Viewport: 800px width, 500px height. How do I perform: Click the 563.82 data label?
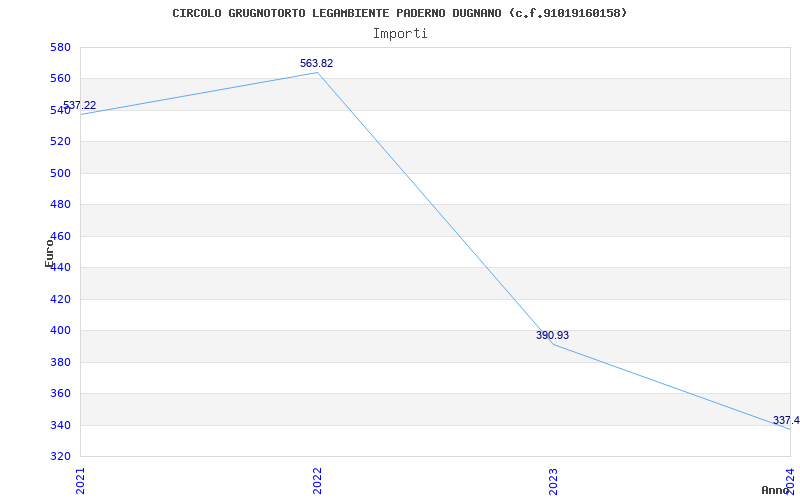click(x=316, y=63)
